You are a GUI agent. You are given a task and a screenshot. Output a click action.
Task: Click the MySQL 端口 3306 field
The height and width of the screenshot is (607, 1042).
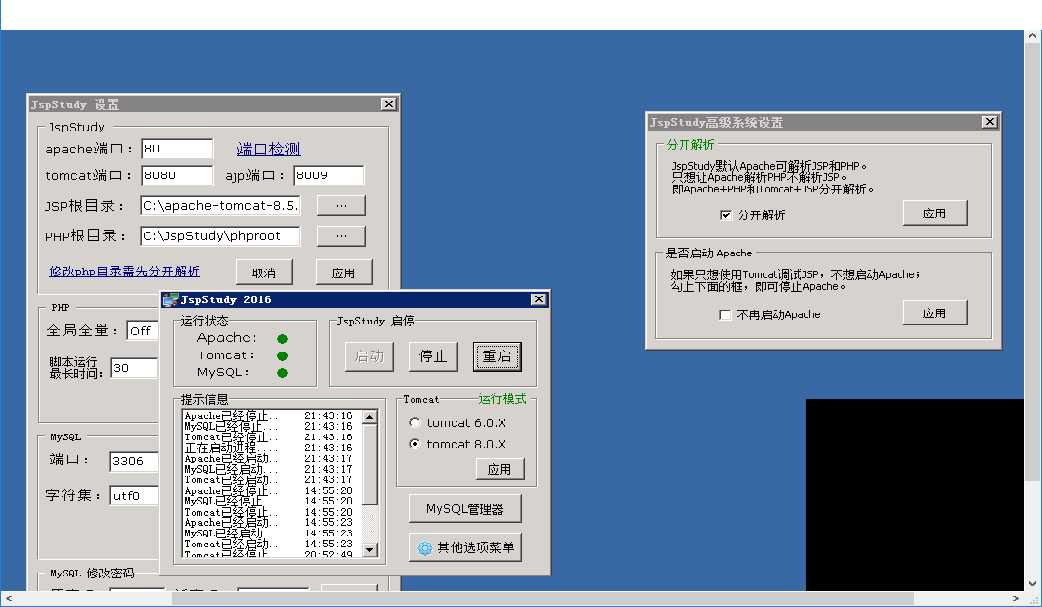click(x=135, y=461)
